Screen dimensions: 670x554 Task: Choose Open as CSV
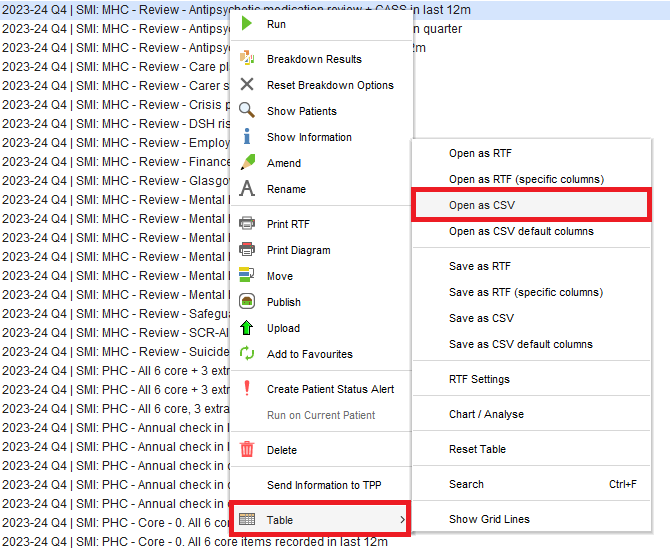(532, 205)
